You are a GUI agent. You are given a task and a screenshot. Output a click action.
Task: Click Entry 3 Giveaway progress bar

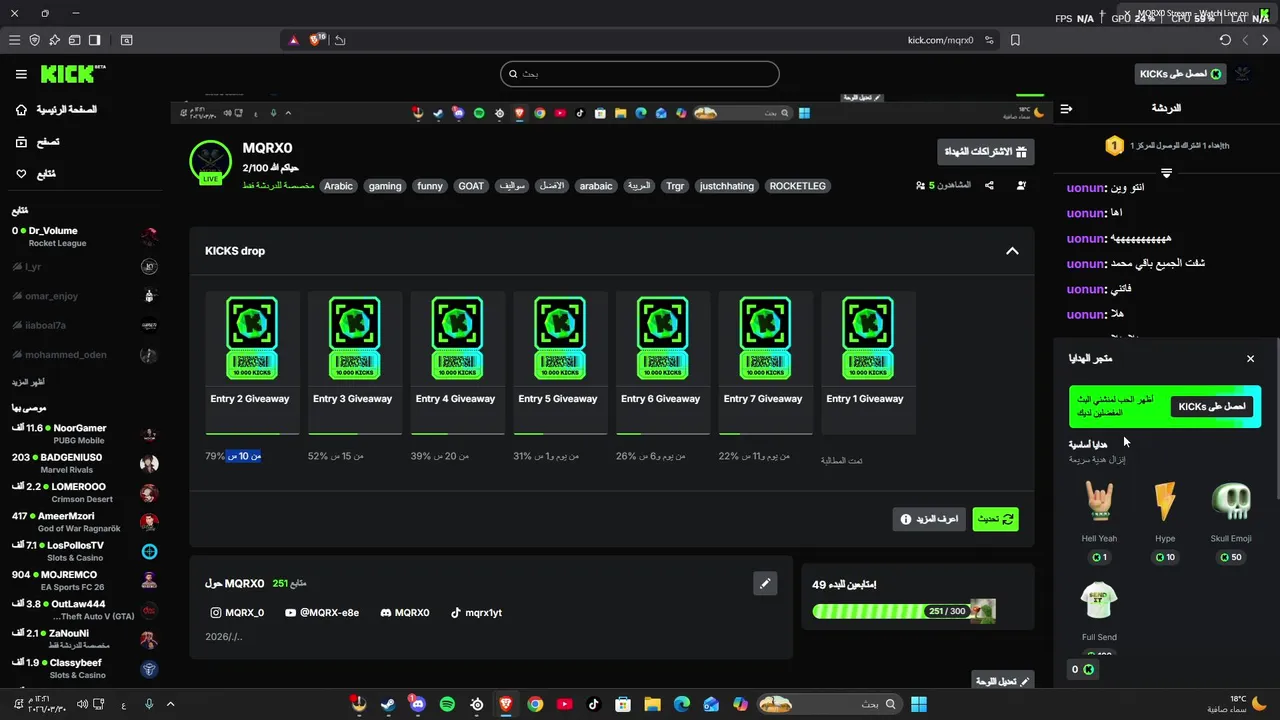355,434
